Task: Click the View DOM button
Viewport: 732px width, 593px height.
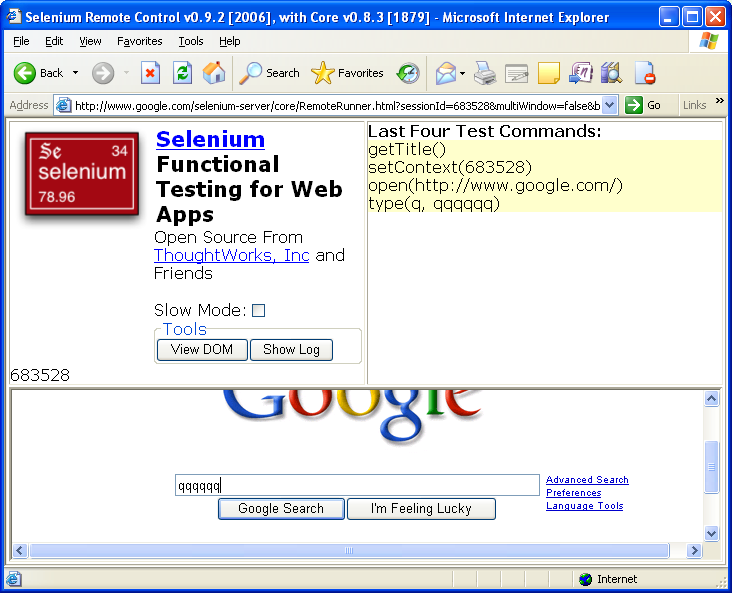Action: click(202, 350)
